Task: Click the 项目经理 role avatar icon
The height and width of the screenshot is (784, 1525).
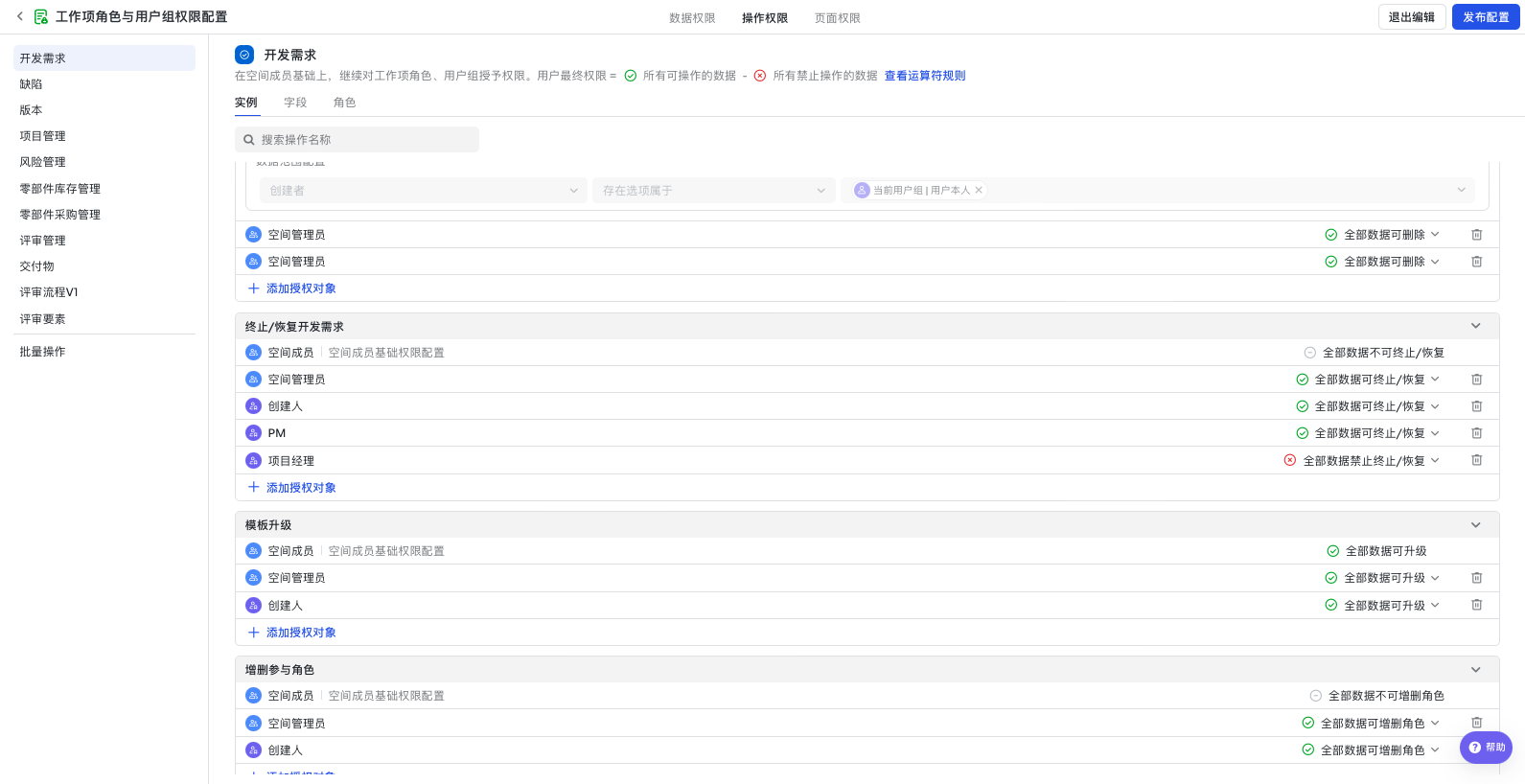Action: click(253, 460)
